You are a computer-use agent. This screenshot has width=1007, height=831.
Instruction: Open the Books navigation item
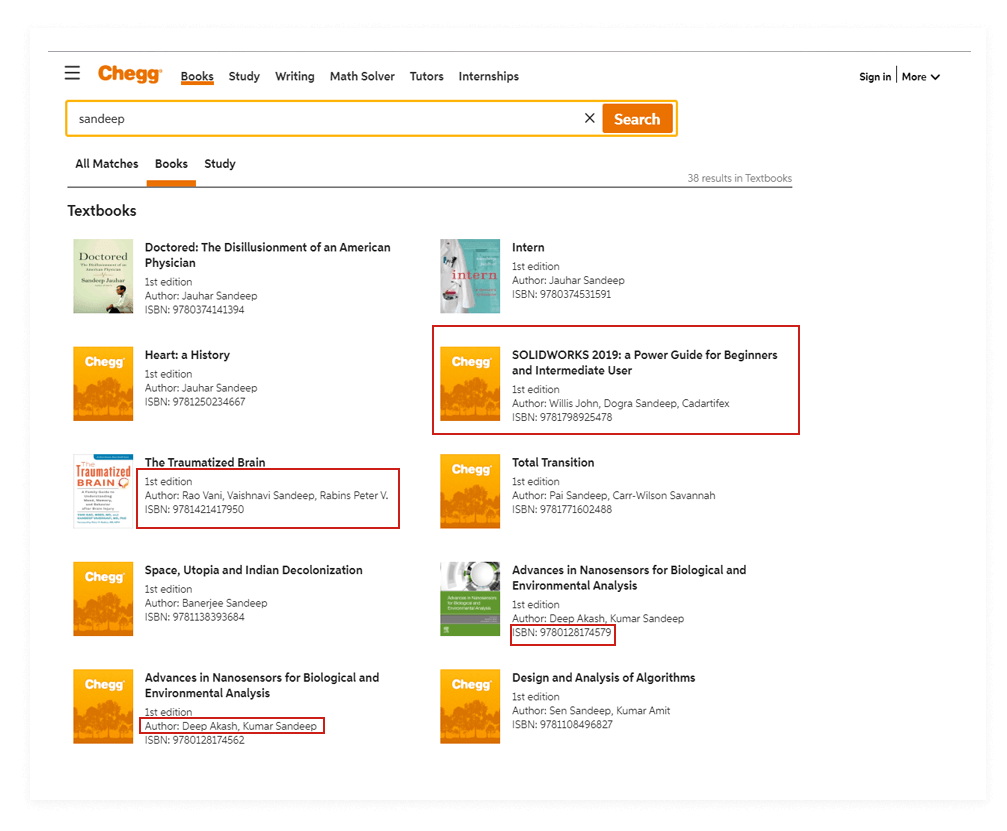pos(197,76)
